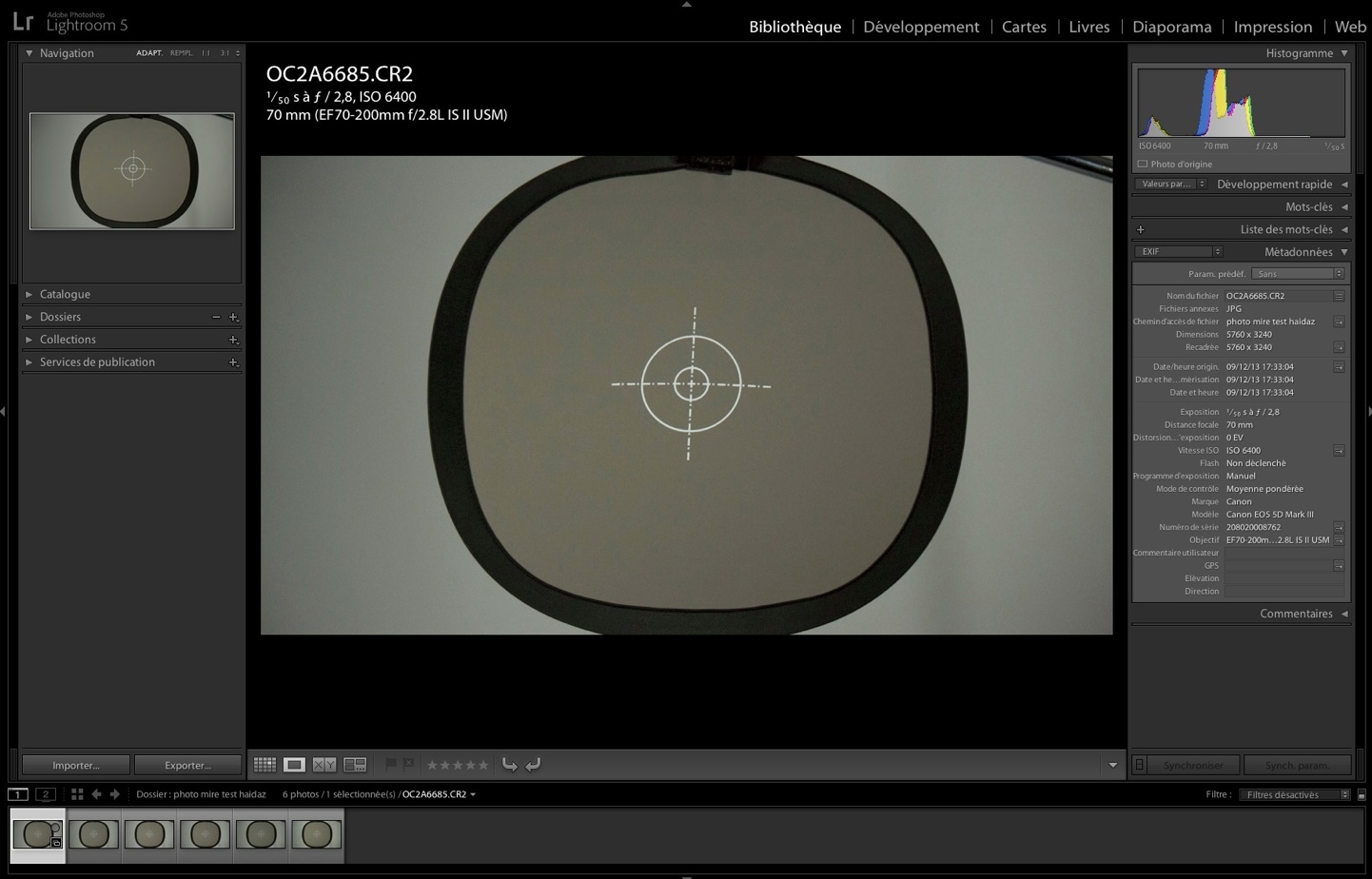Viewport: 1372px width, 879px height.
Task: Enable the 'Photo d'origine' checkbox
Action: click(x=1143, y=164)
